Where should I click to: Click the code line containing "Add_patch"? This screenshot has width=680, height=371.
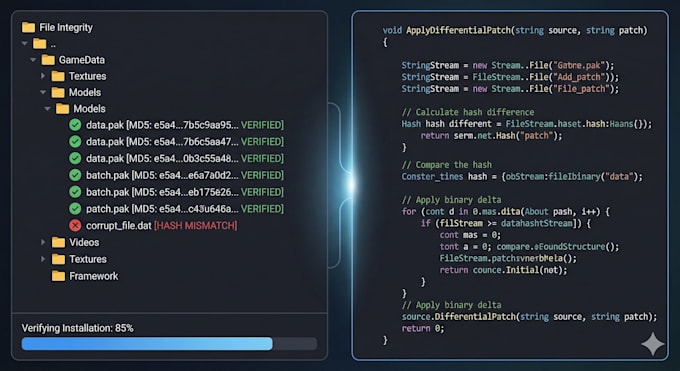click(x=510, y=77)
